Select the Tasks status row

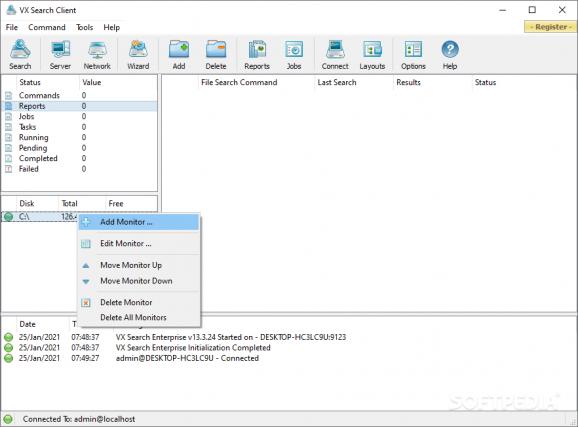pyautogui.click(x=79, y=127)
